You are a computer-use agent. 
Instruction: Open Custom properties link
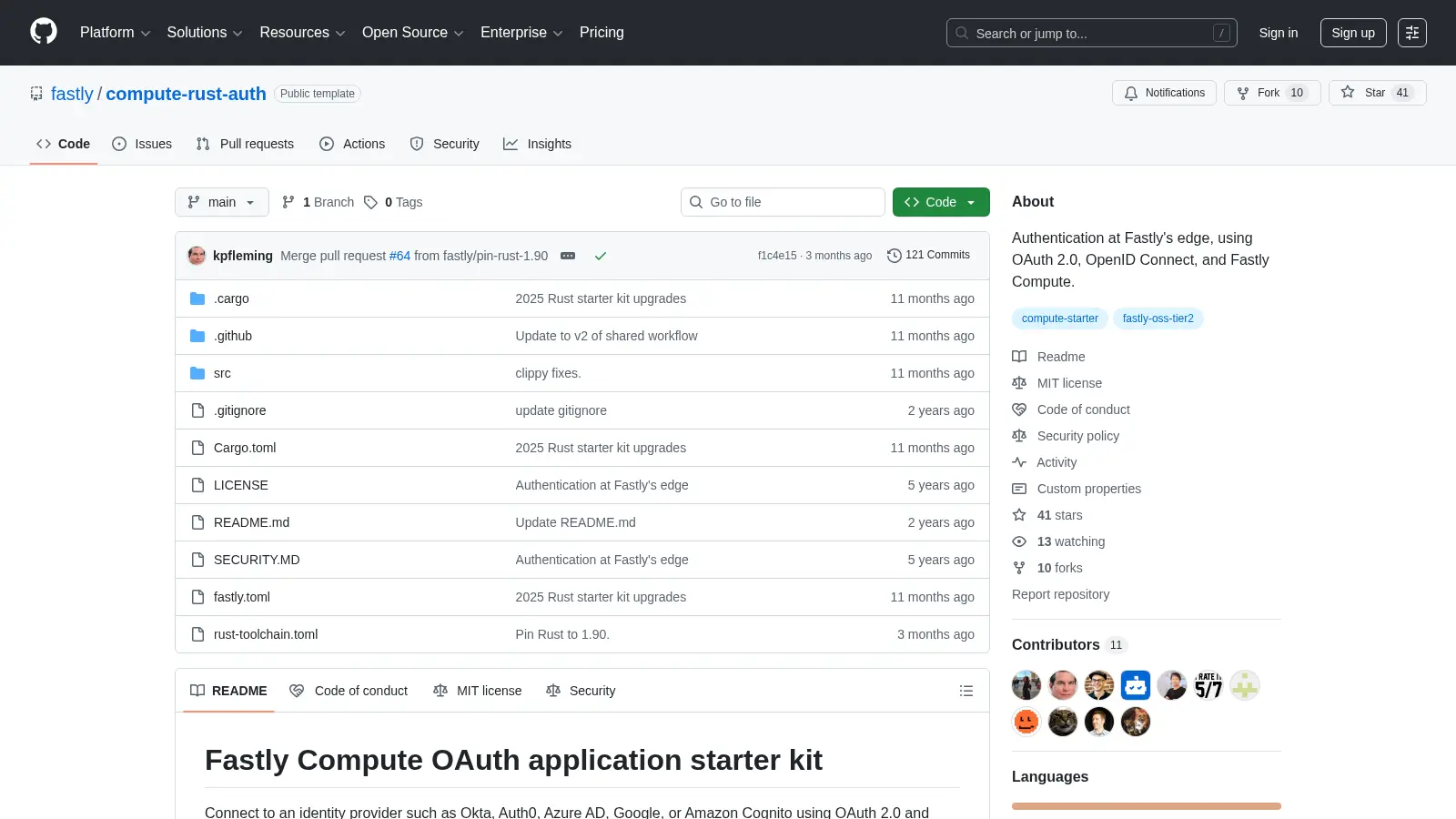[1088, 489]
